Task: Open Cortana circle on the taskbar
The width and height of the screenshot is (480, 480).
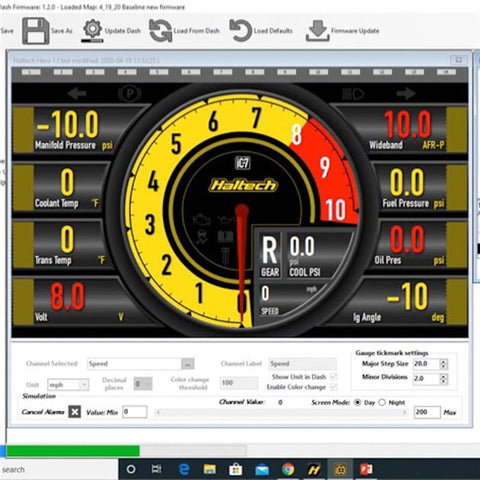Action: click(131, 469)
